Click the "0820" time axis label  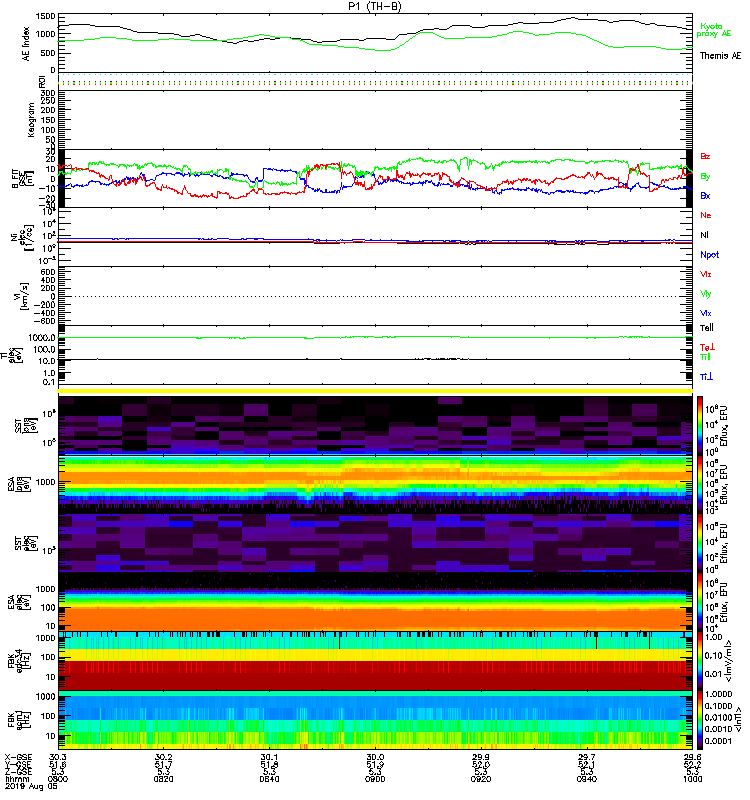click(x=163, y=779)
